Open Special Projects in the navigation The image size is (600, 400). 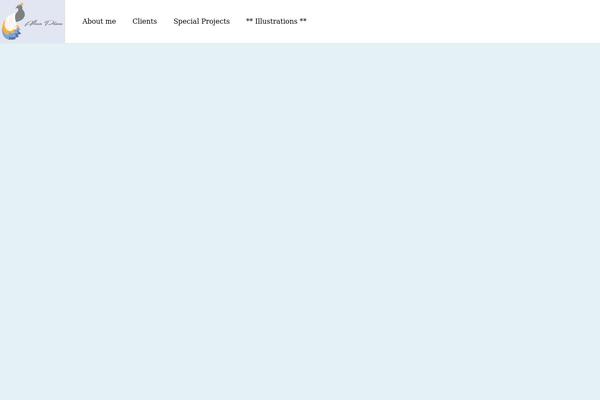point(202,21)
